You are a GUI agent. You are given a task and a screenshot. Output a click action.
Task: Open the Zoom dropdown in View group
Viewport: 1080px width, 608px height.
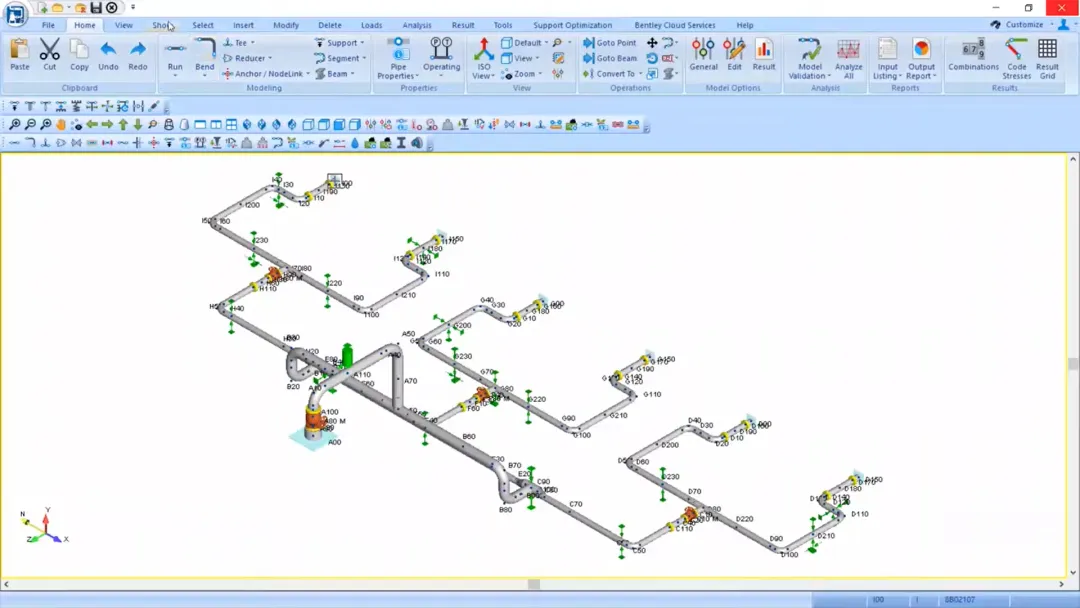click(x=522, y=74)
